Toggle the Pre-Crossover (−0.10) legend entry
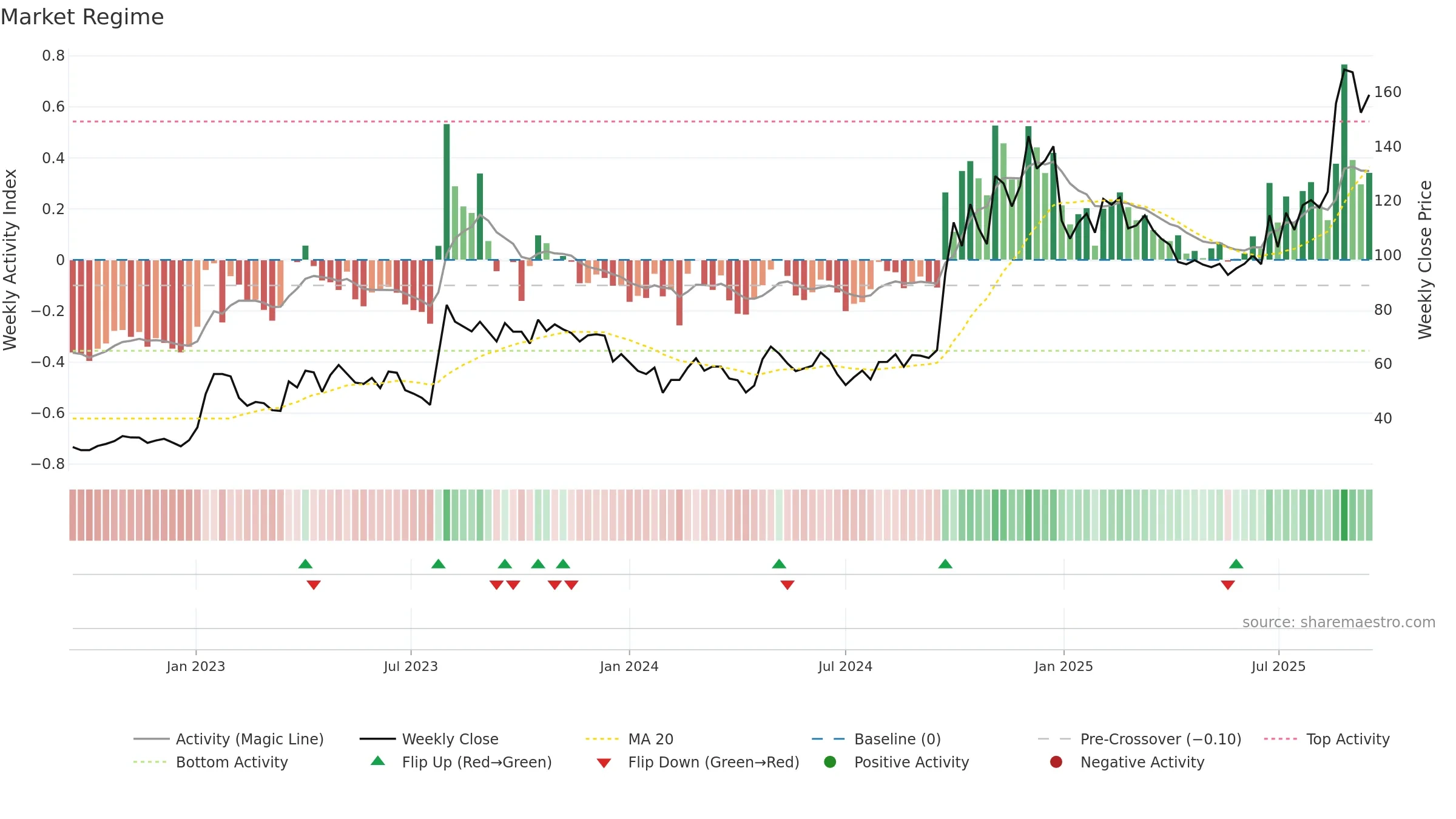The image size is (1456, 819). point(1140,739)
